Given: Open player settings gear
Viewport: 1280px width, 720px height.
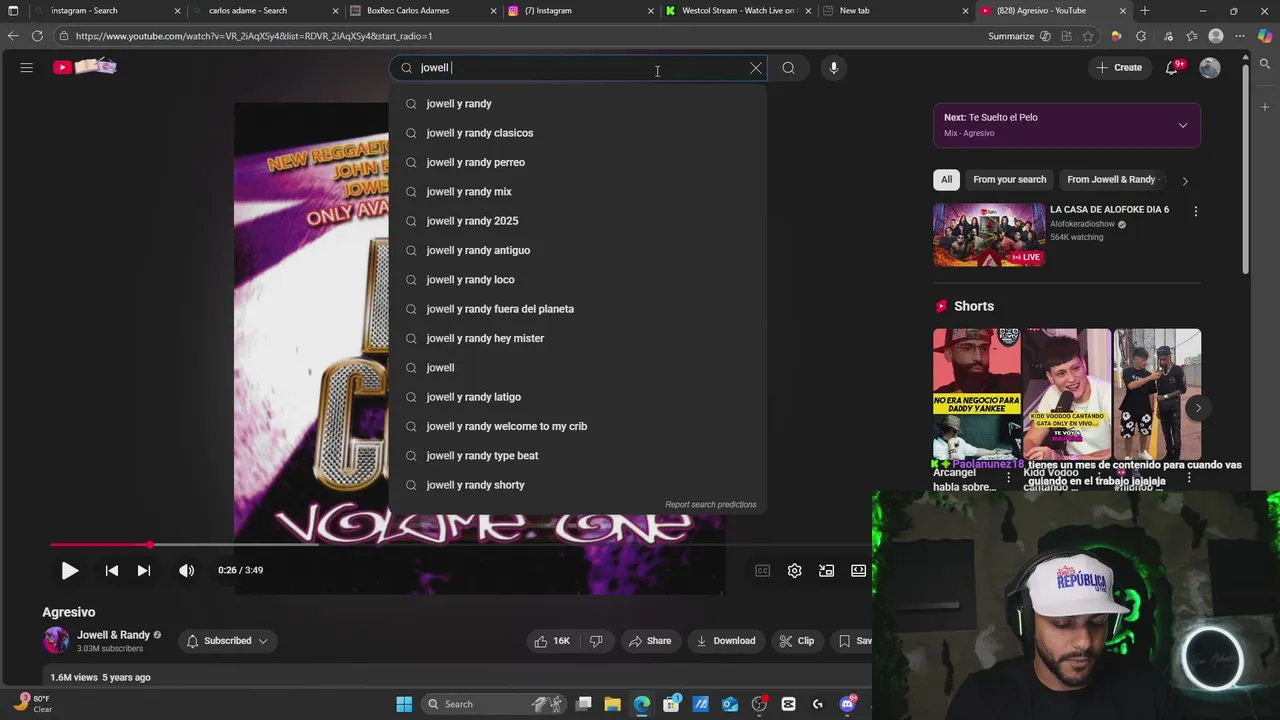Looking at the screenshot, I should point(794,570).
